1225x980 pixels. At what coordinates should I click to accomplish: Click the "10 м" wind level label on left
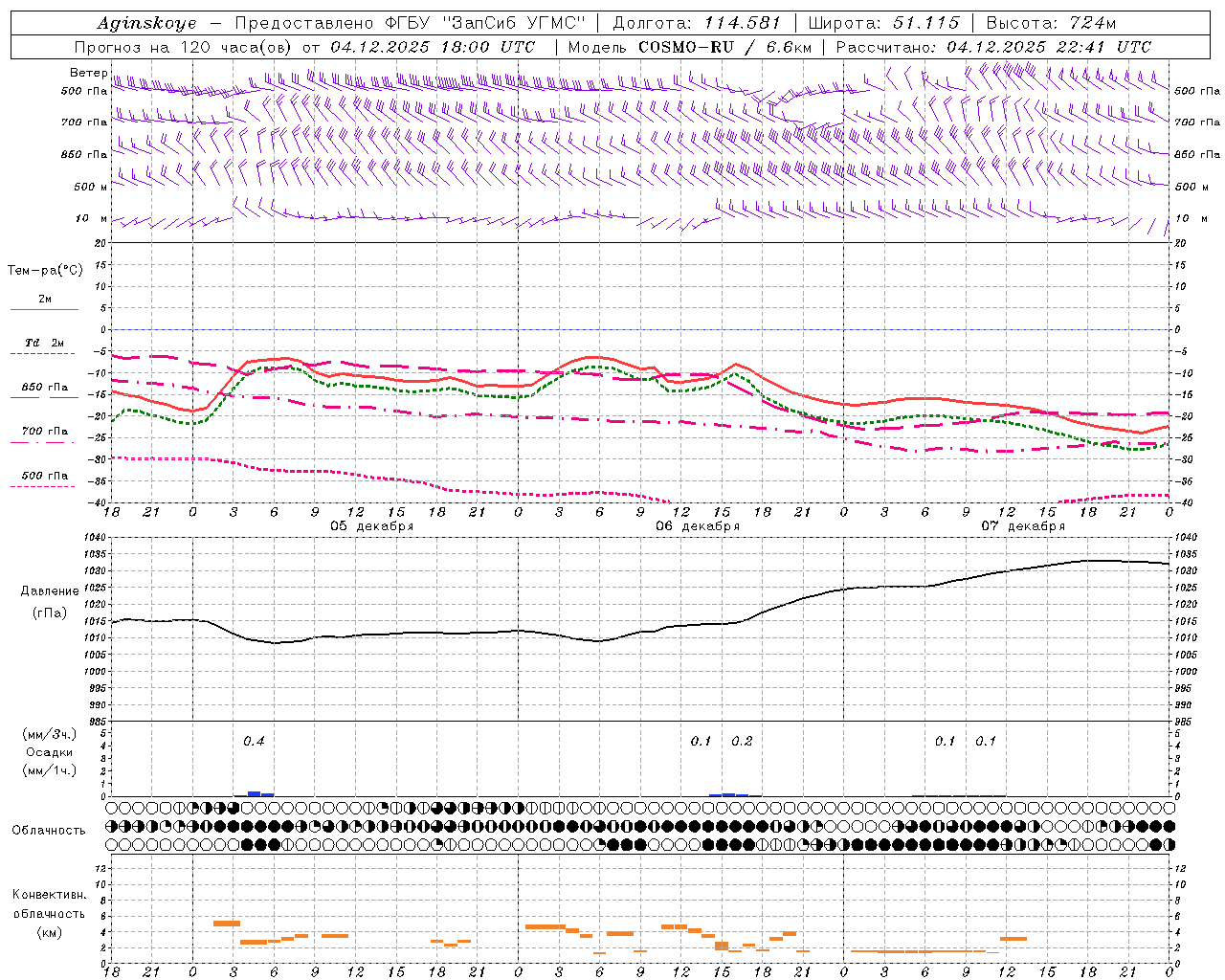(x=91, y=218)
